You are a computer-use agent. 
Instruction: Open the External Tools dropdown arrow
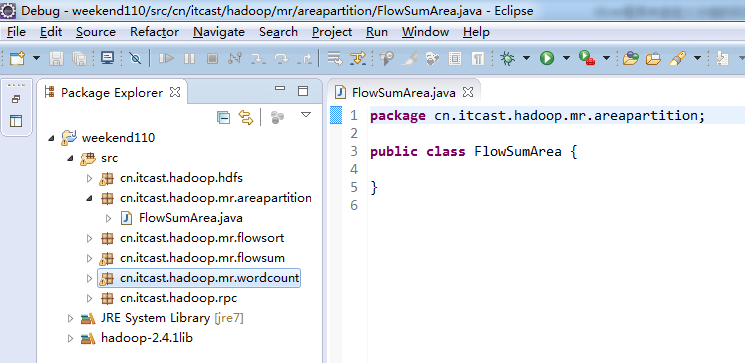tap(607, 58)
